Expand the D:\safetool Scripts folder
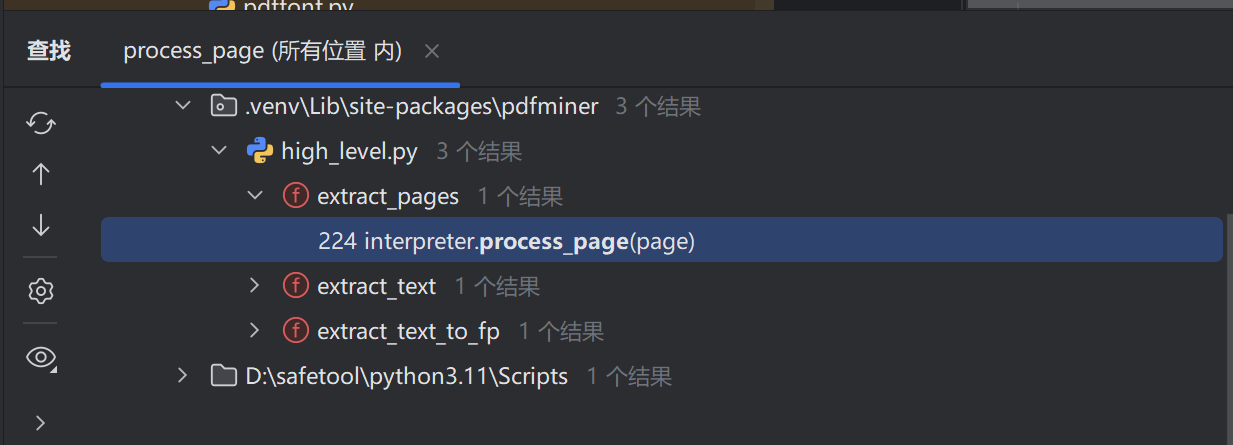 [182, 376]
